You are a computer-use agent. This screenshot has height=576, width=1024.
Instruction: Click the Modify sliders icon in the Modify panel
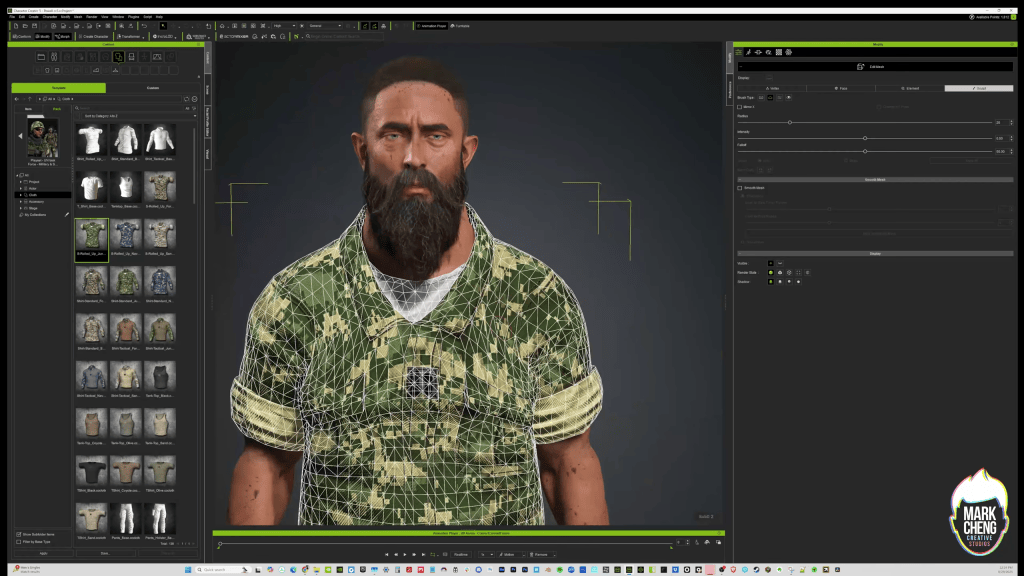pos(739,52)
